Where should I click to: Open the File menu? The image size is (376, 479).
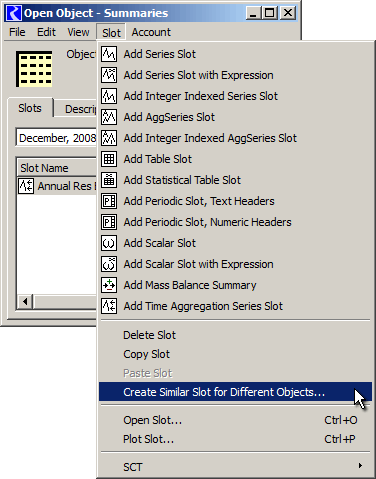click(x=17, y=32)
